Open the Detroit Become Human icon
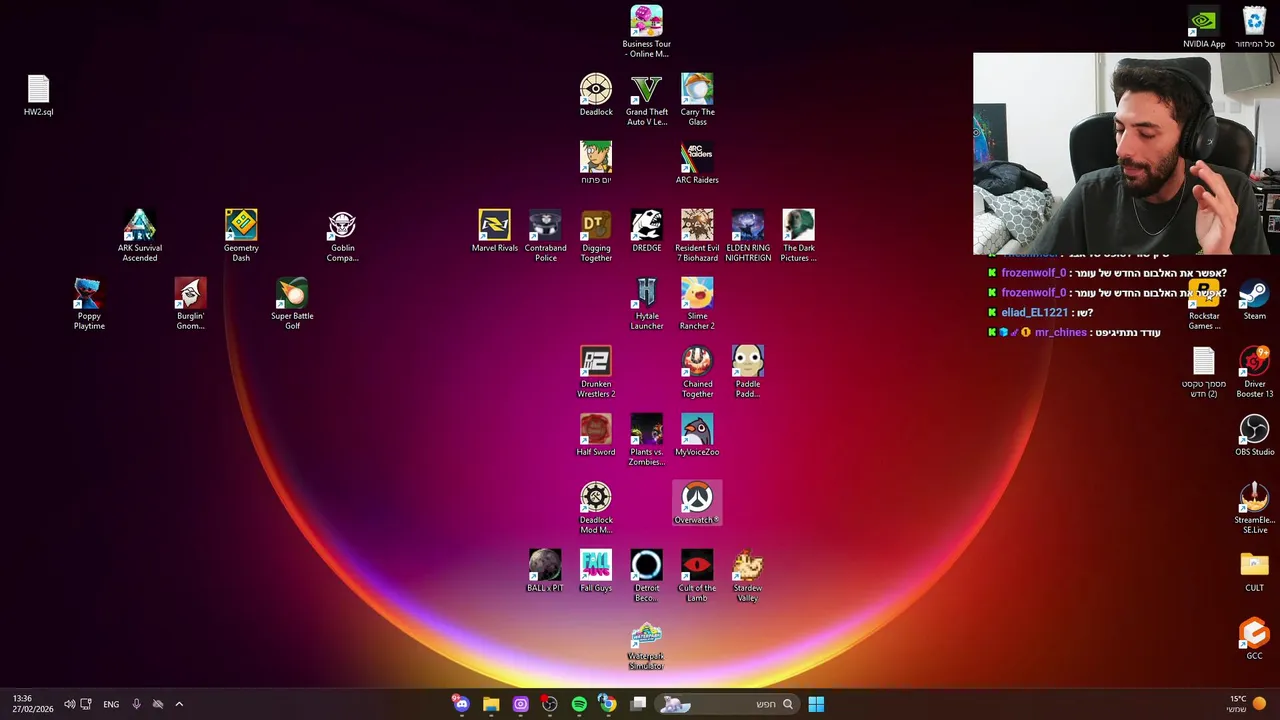The width and height of the screenshot is (1280, 720). pos(646,575)
